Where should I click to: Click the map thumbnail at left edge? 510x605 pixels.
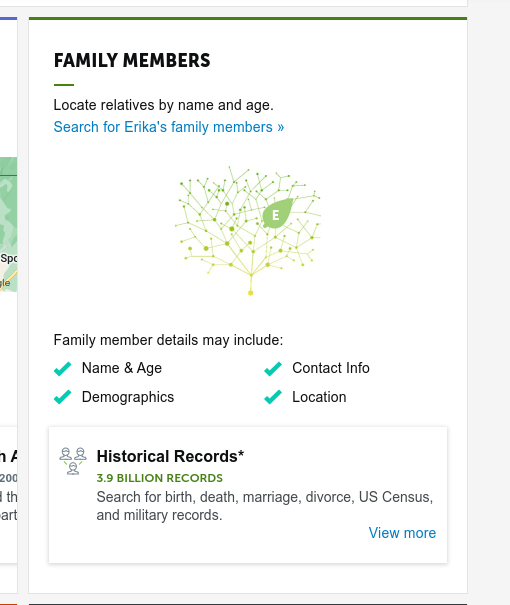(8, 224)
